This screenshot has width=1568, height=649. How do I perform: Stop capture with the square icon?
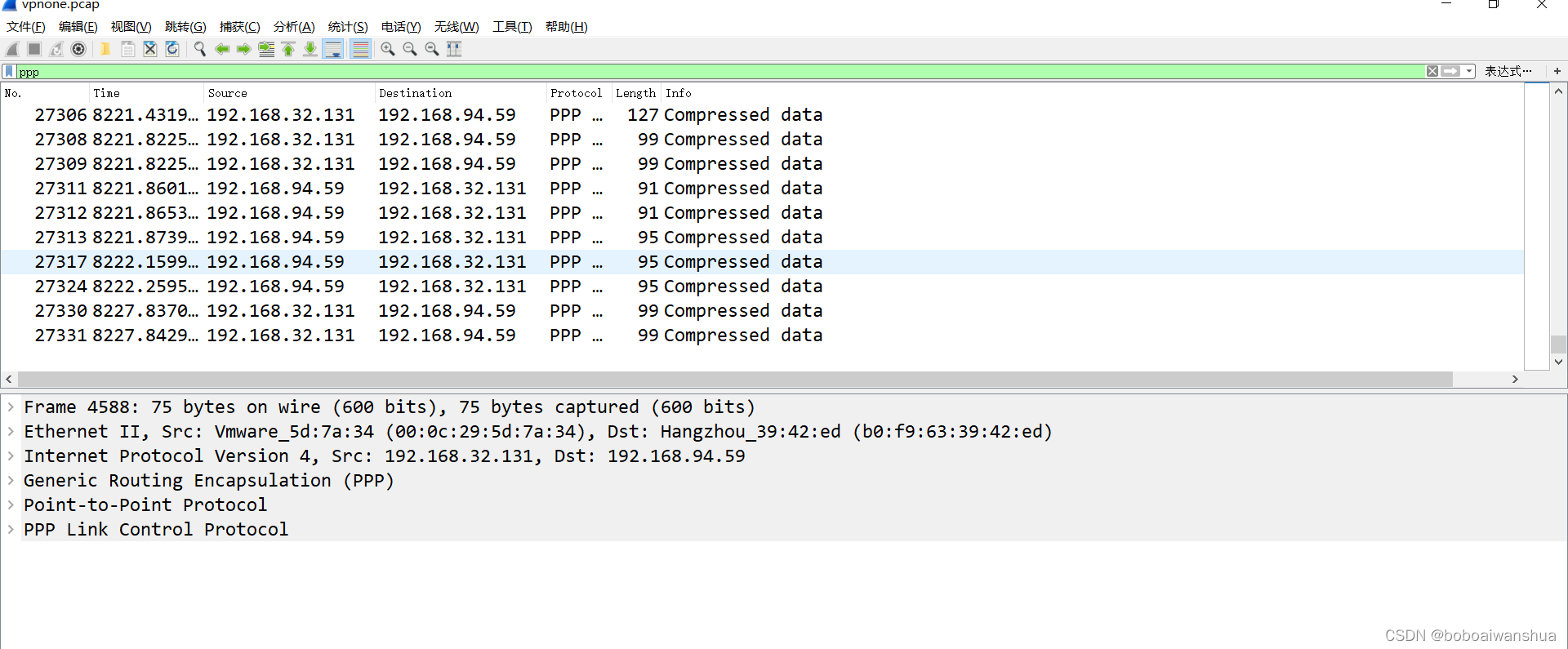[x=34, y=49]
